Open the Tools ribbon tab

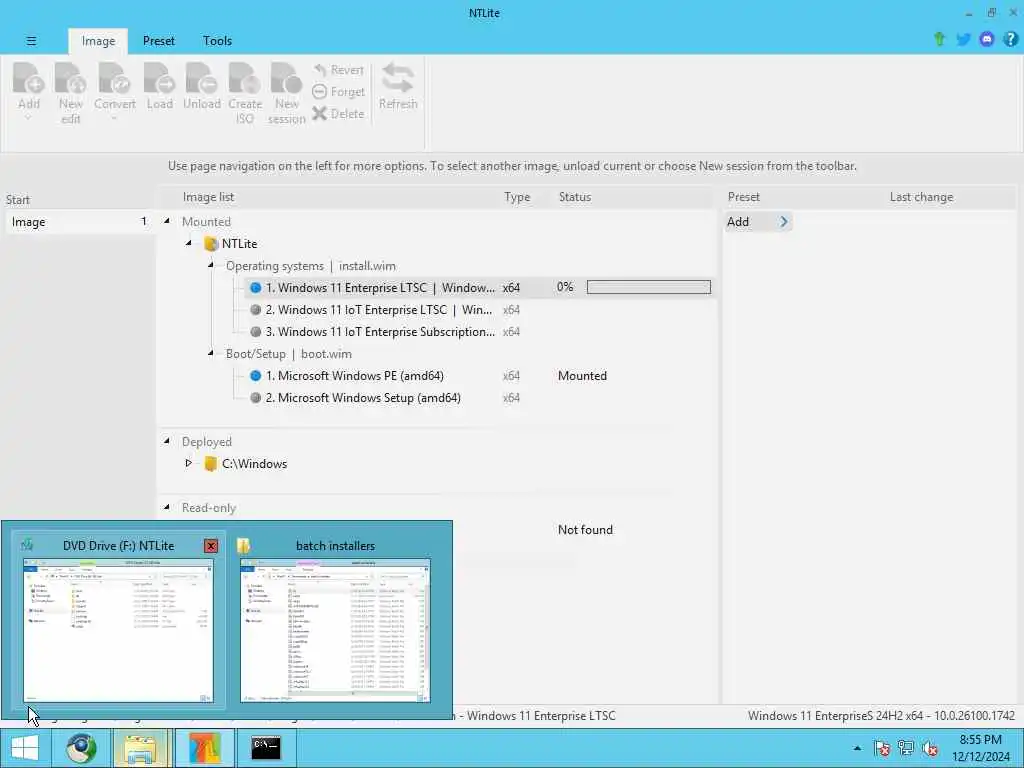[217, 41]
